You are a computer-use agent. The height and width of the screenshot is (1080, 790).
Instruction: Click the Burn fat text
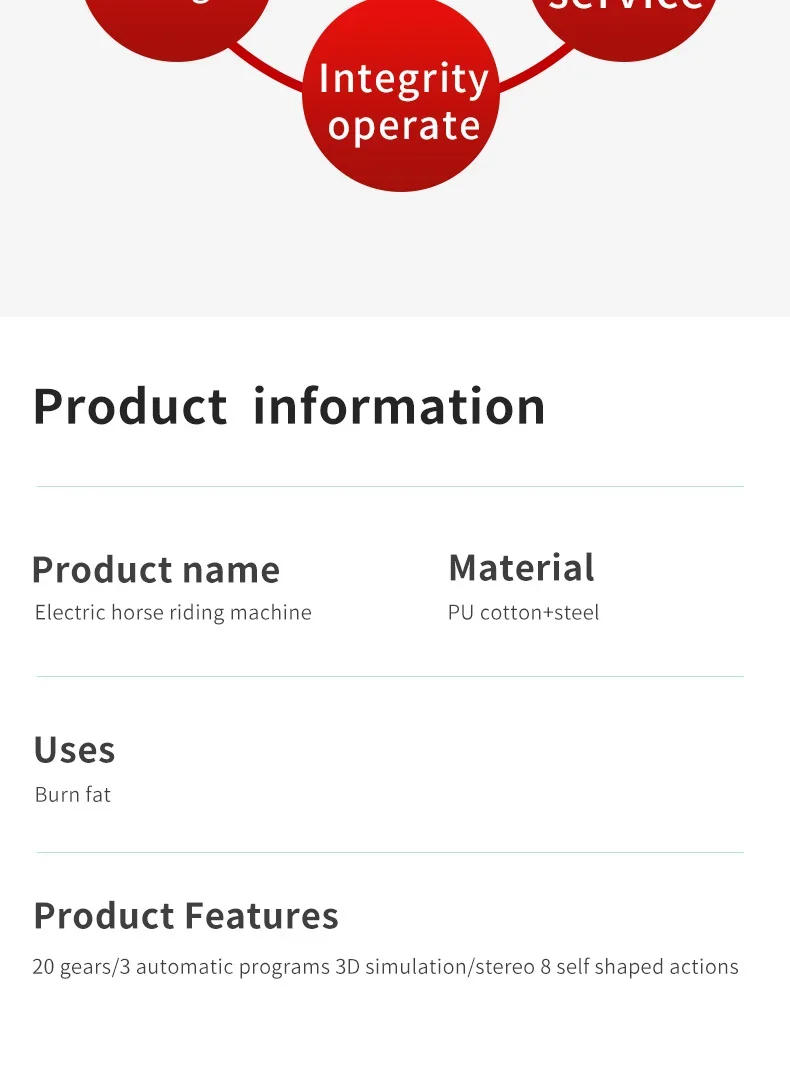(73, 794)
